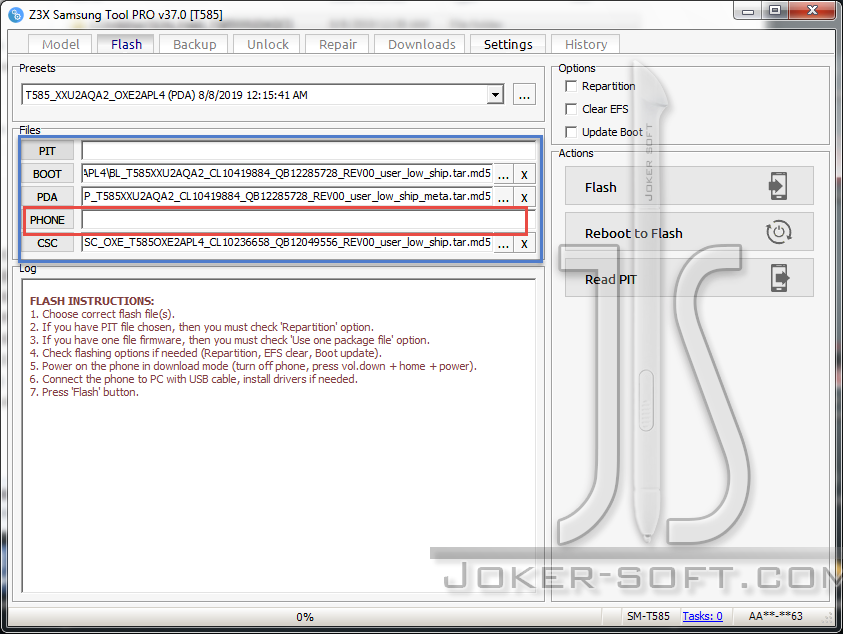The width and height of the screenshot is (843, 634).
Task: Click the PIT file button
Action: (47, 151)
